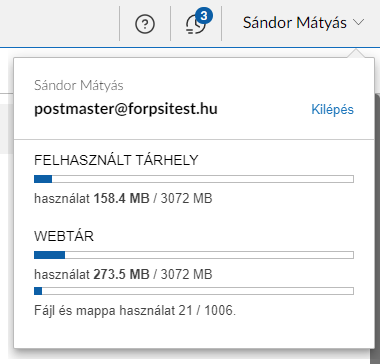Collapse the menu using the chevron beside the user name
The height and width of the screenshot is (364, 380).
[358, 23]
